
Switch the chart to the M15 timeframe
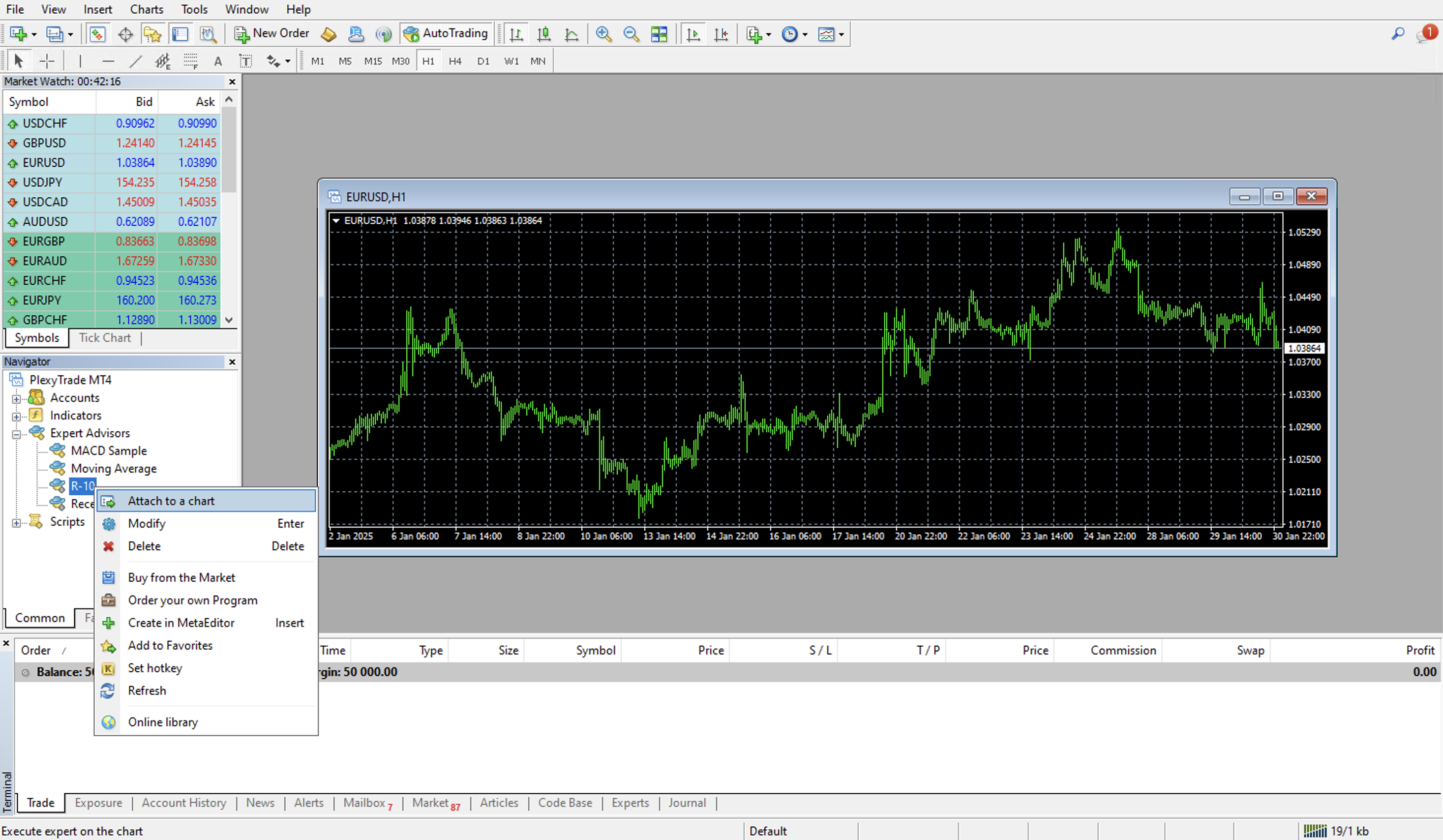373,61
